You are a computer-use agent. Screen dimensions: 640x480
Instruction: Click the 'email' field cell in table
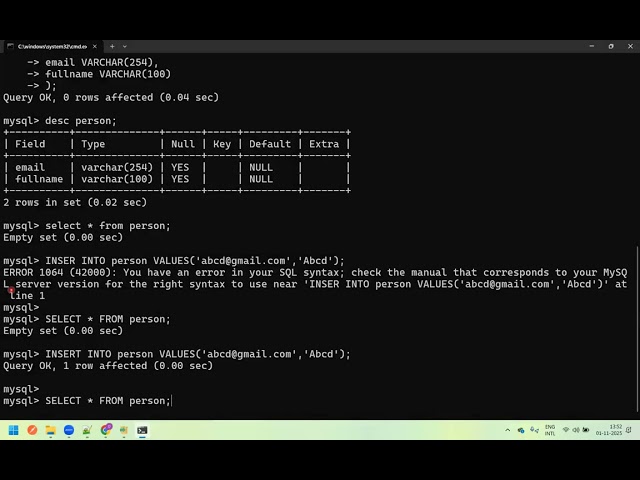point(30,168)
